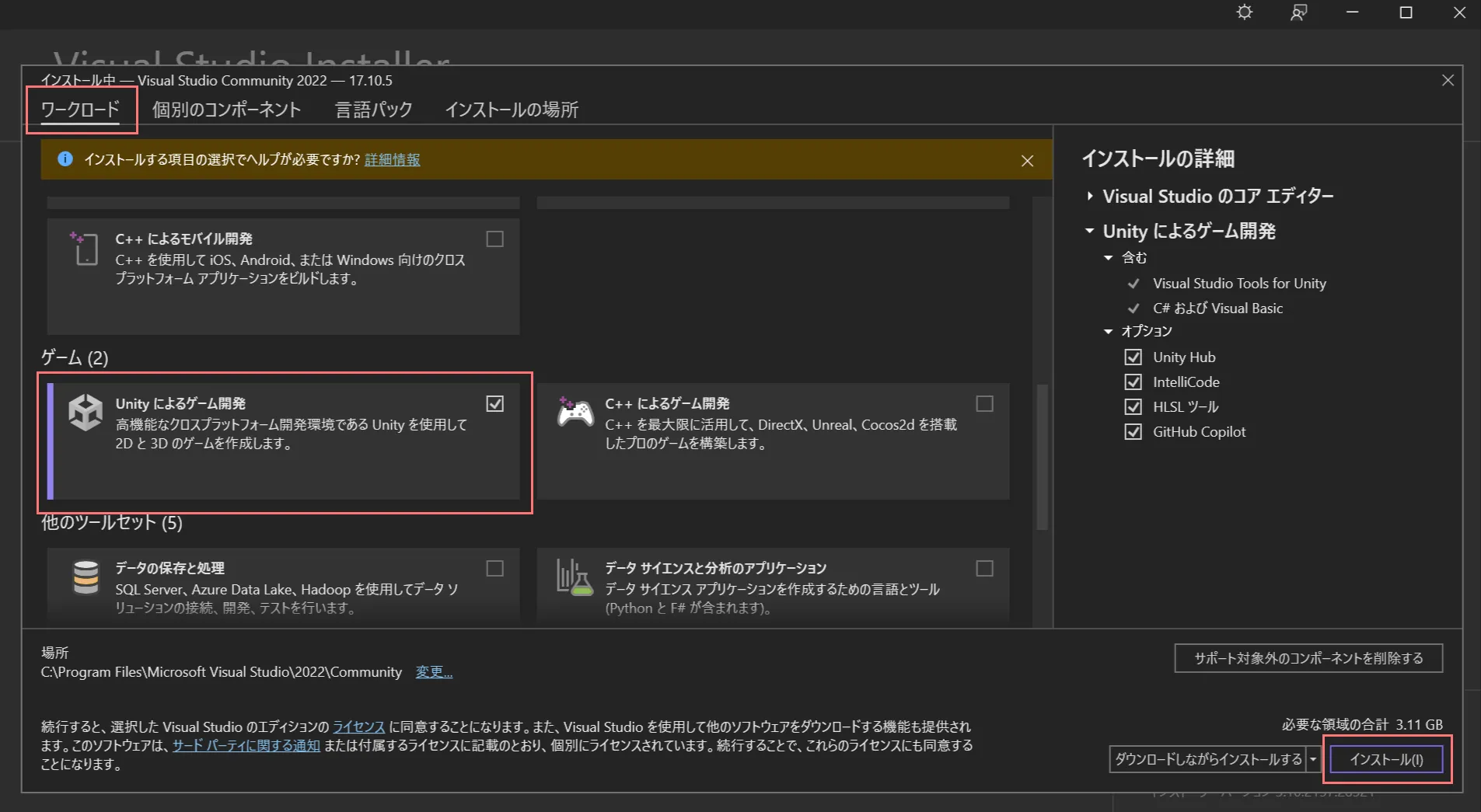1481x812 pixels.
Task: Select C# および Visual Basic item
Action: (1217, 308)
